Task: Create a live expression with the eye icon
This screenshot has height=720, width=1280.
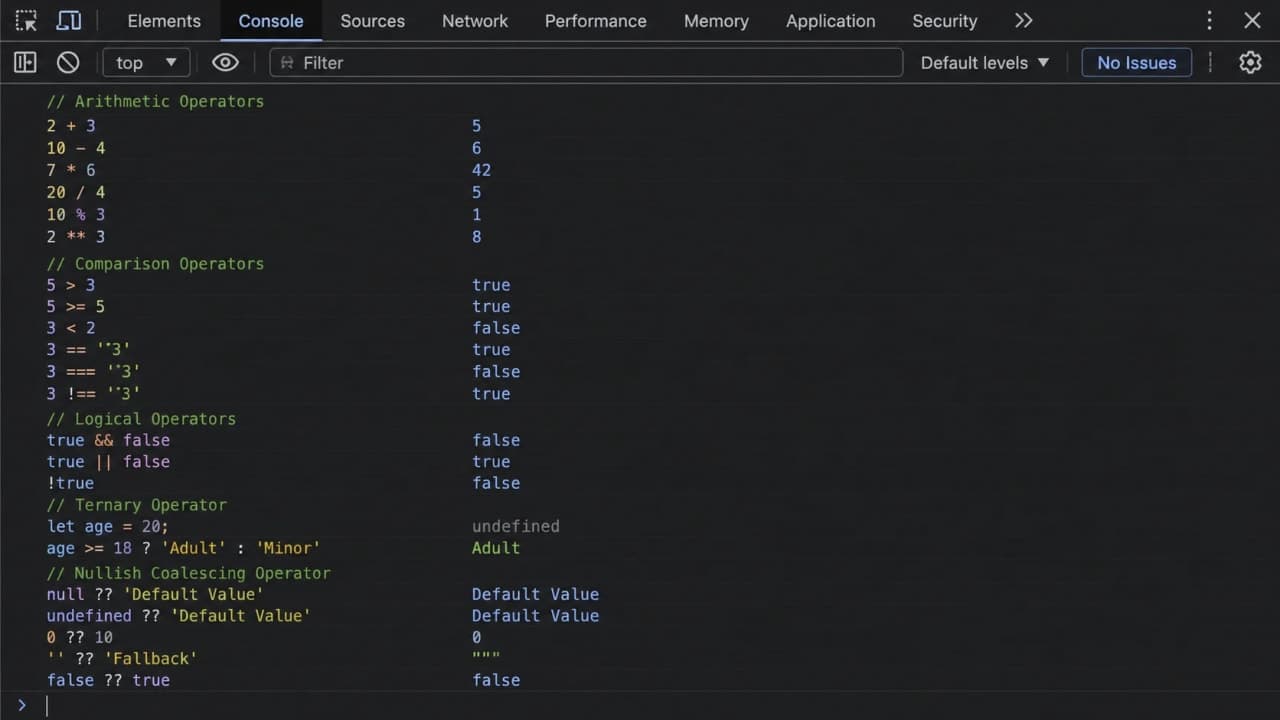Action: 225,62
